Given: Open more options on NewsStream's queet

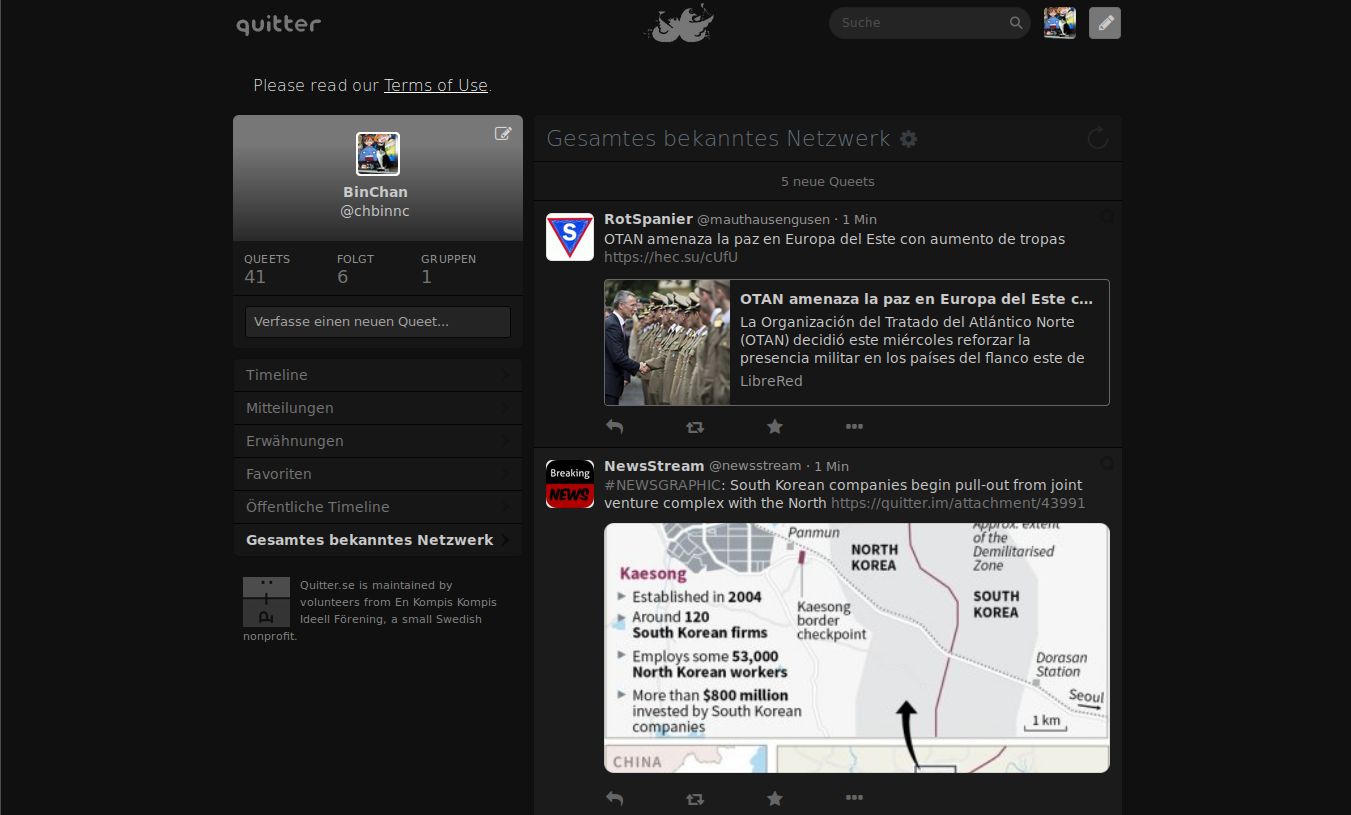Looking at the screenshot, I should 854,799.
